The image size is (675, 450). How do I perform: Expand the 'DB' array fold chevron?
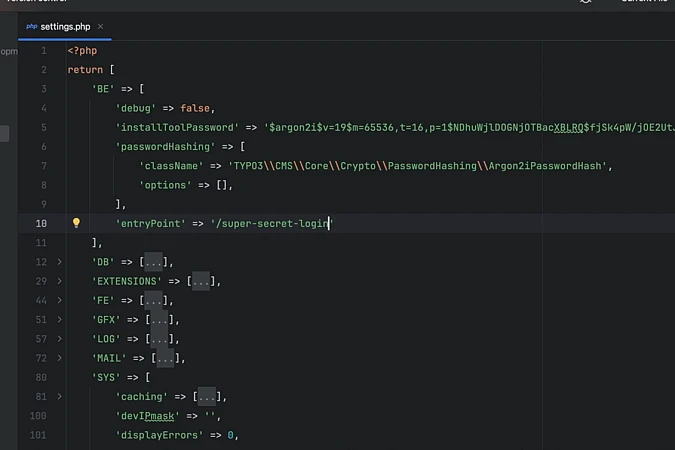(x=59, y=262)
